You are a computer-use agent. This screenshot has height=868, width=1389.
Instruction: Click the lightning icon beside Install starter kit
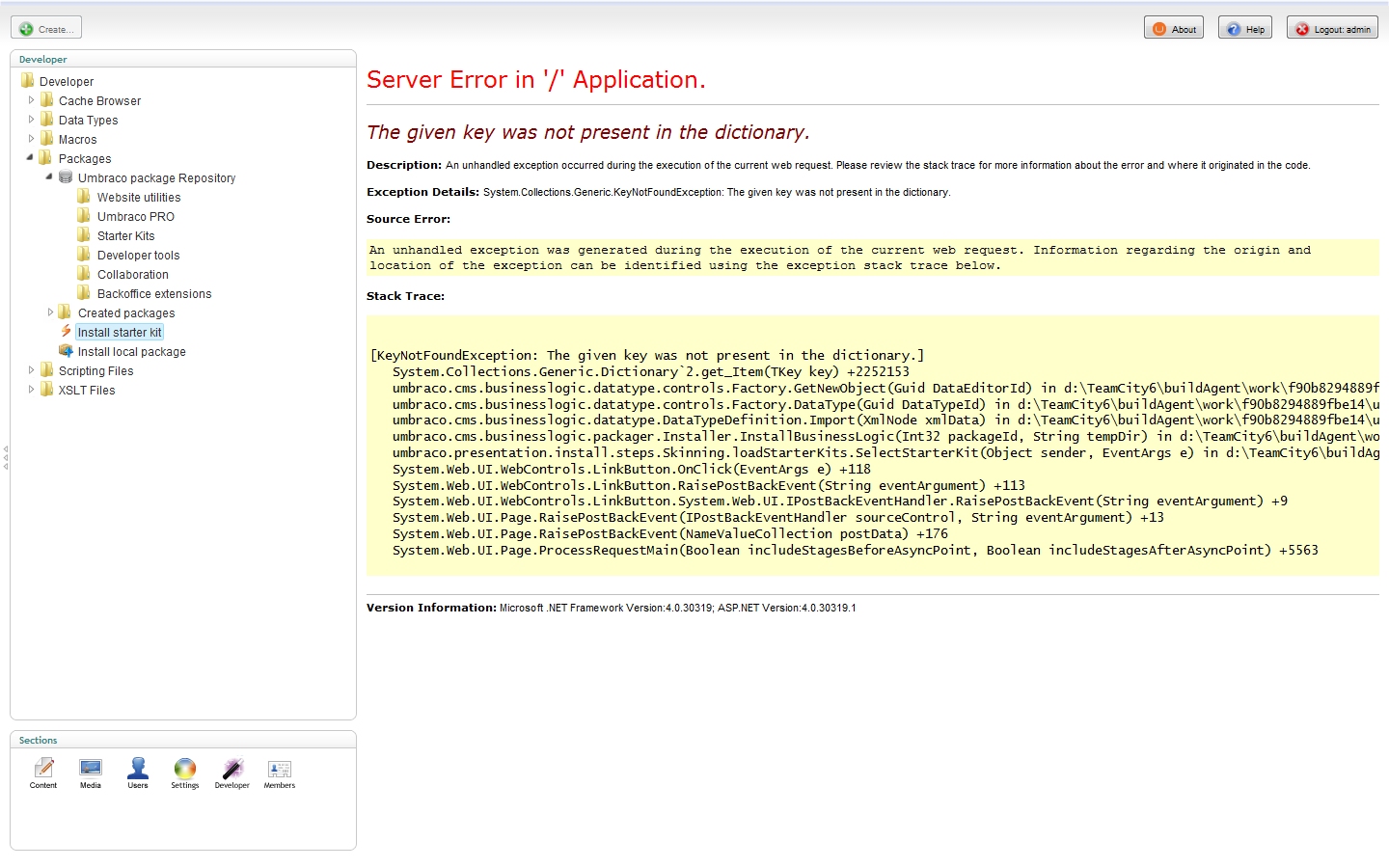66,332
